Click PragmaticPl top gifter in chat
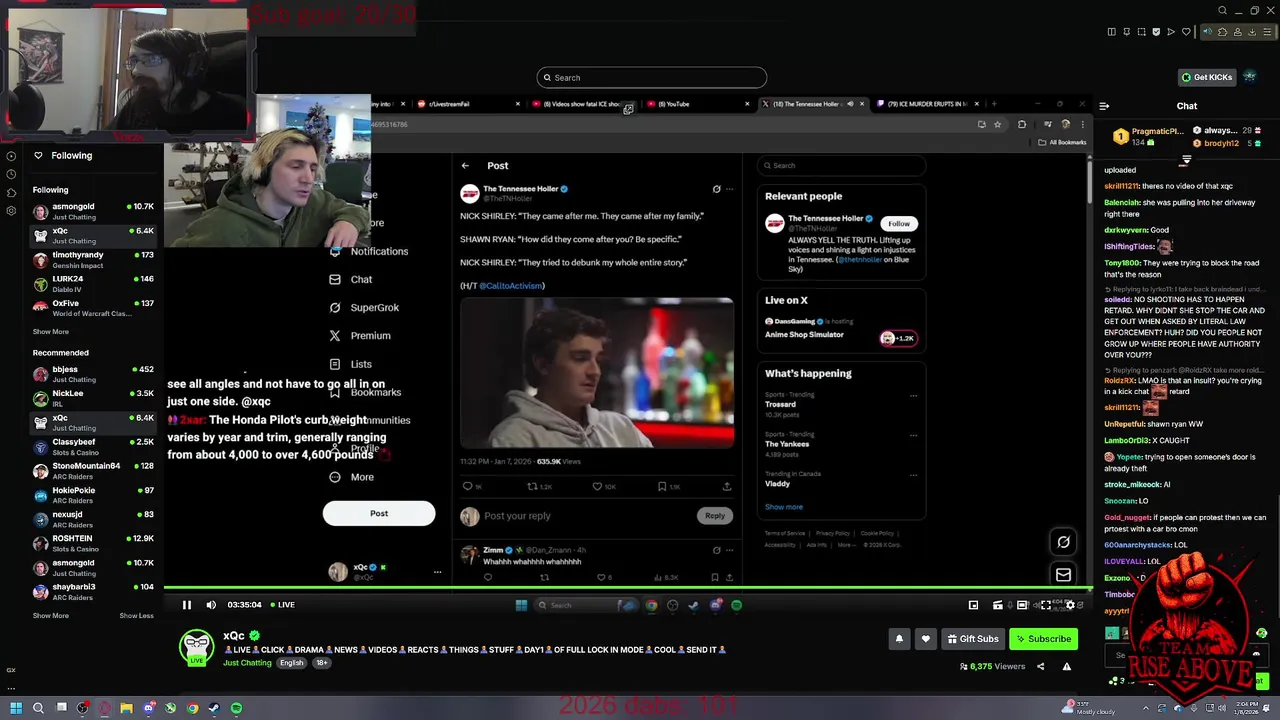The width and height of the screenshot is (1280, 720). coord(1149,136)
